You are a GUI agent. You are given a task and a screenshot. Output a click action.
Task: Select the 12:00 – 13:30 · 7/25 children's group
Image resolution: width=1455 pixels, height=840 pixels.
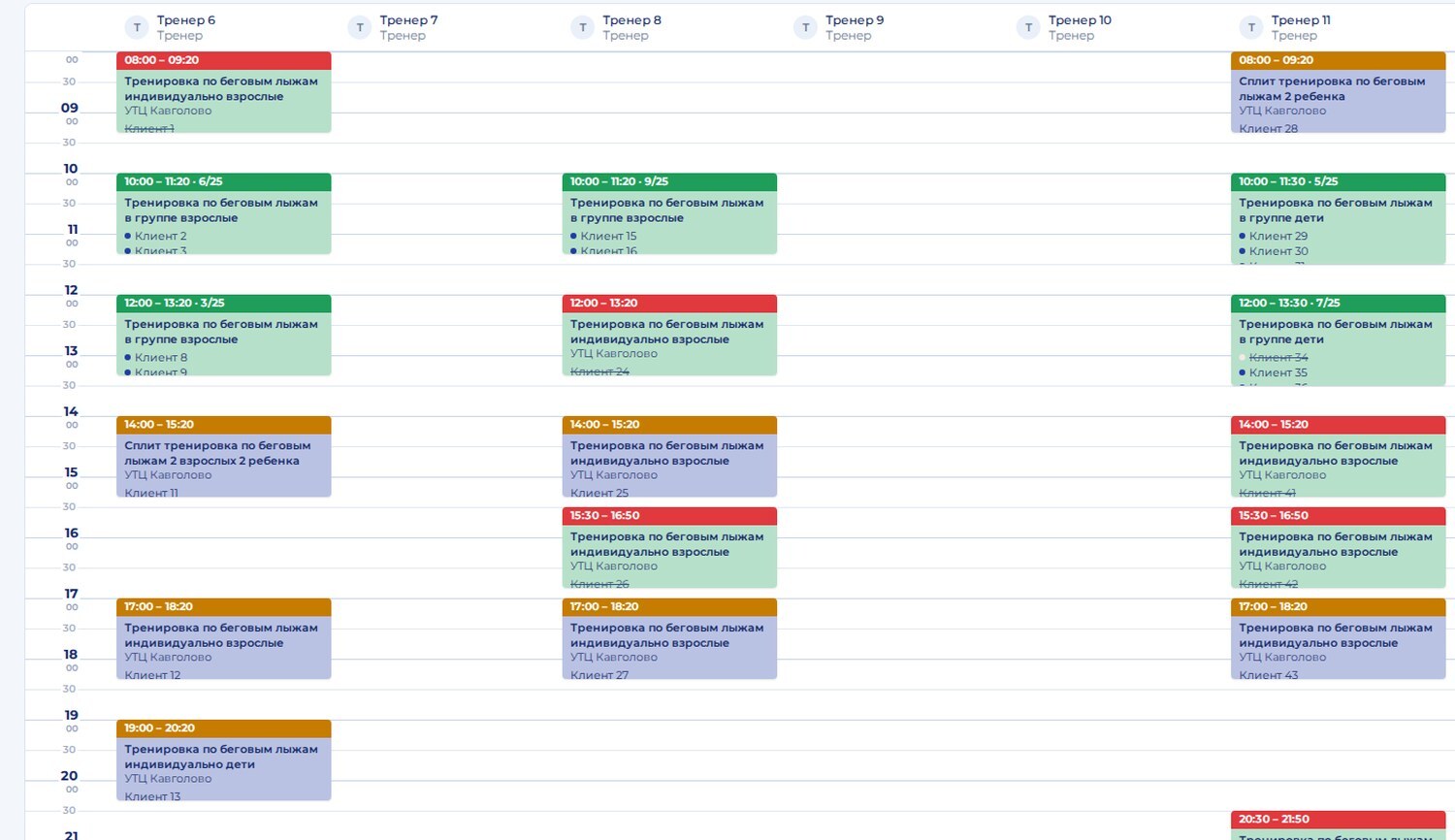click(x=1338, y=340)
